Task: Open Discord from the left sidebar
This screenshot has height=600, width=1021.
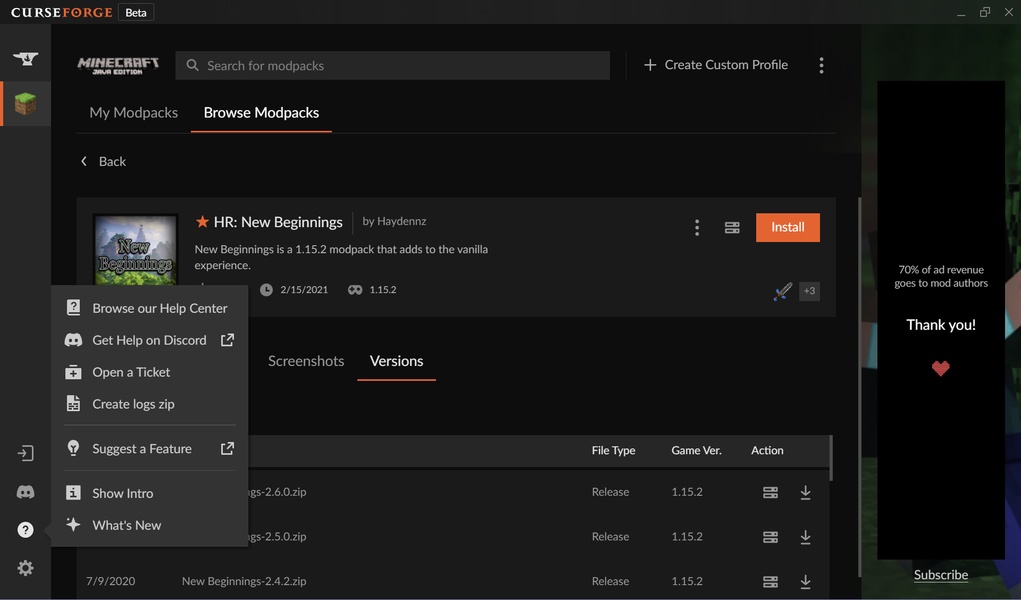Action: tap(25, 492)
